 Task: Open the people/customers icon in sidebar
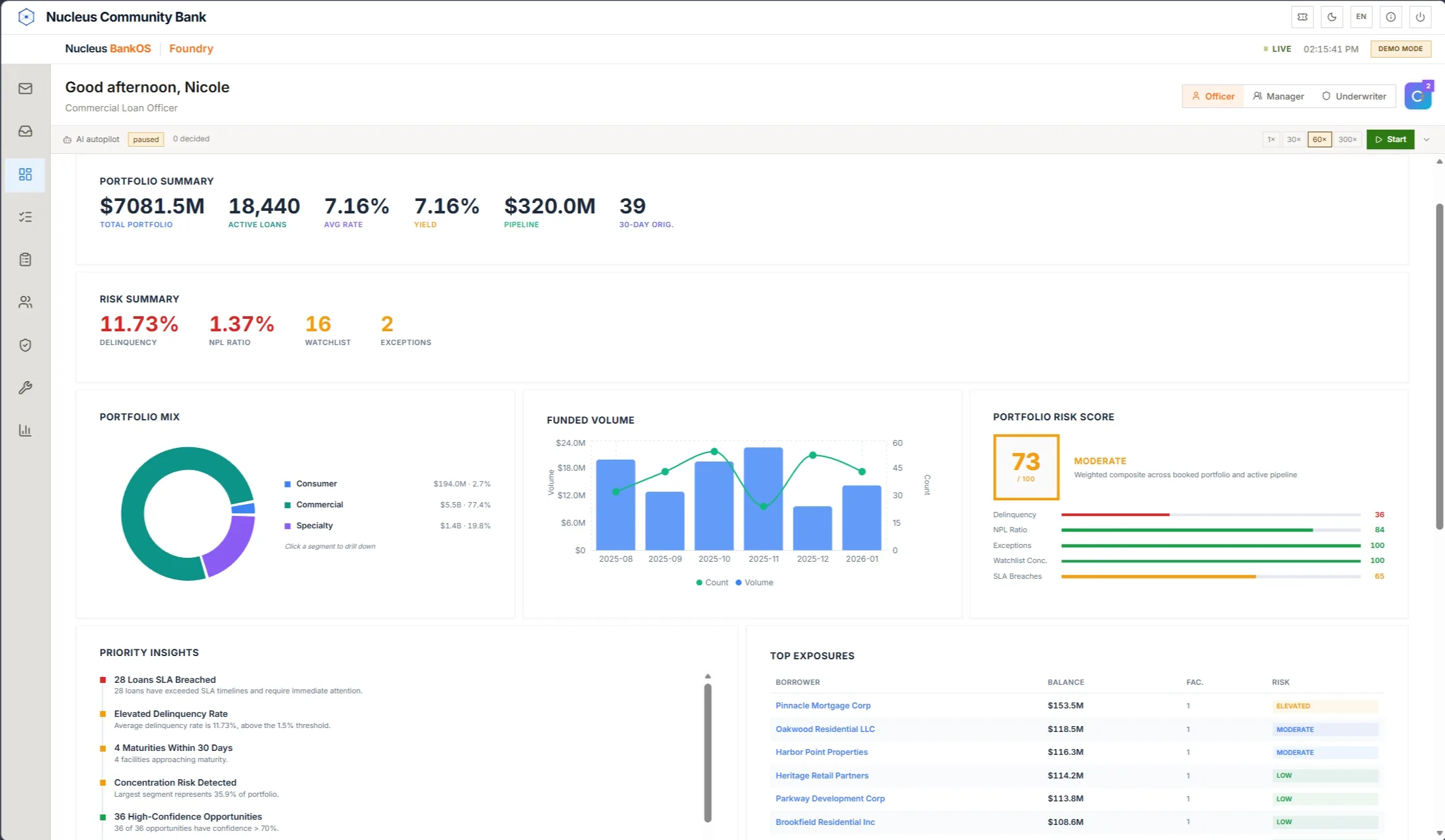click(26, 302)
